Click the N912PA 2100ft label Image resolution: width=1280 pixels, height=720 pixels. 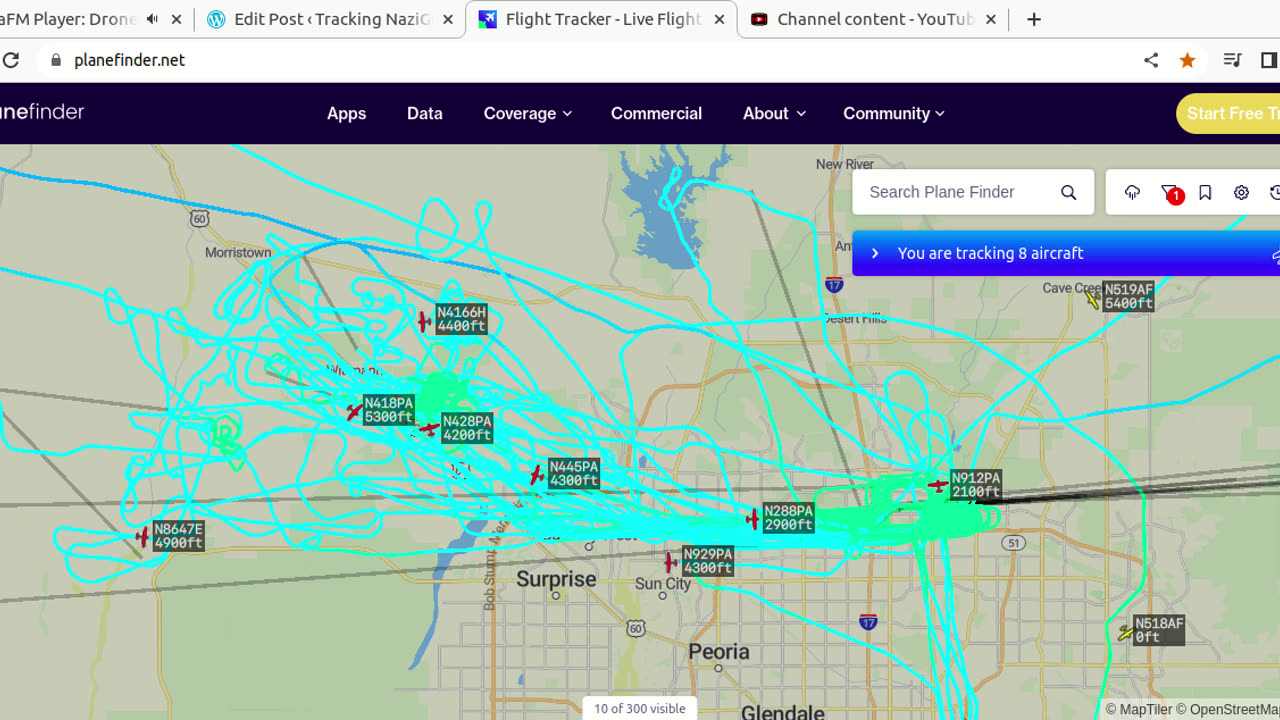click(975, 485)
